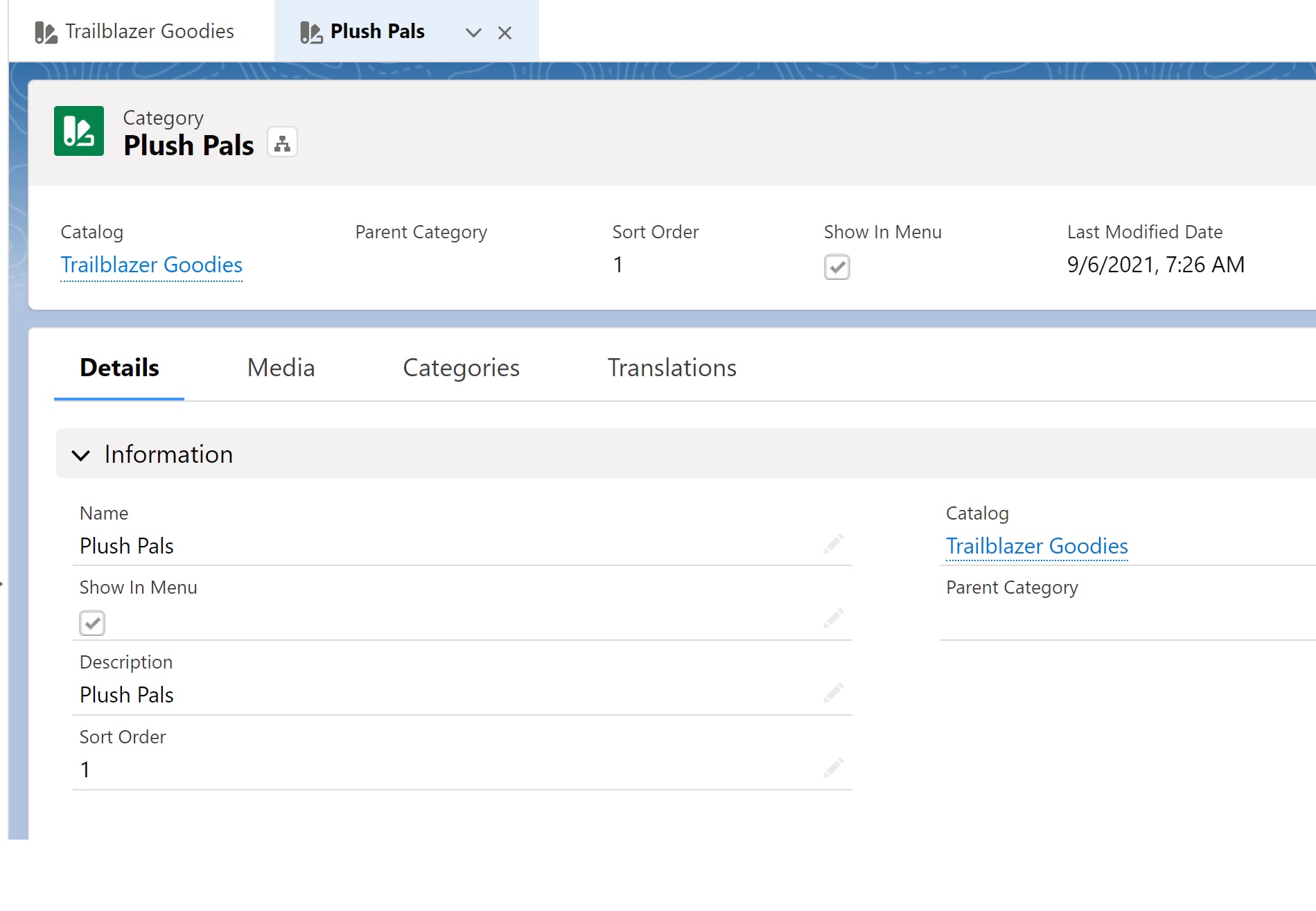
Task: Open the category hierarchy icon next to Plush Pals
Action: click(x=282, y=143)
